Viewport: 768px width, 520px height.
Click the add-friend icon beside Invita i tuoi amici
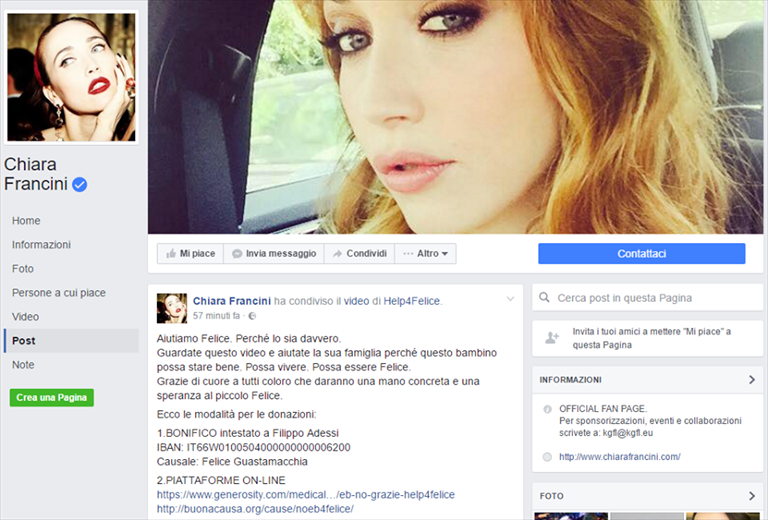552,338
